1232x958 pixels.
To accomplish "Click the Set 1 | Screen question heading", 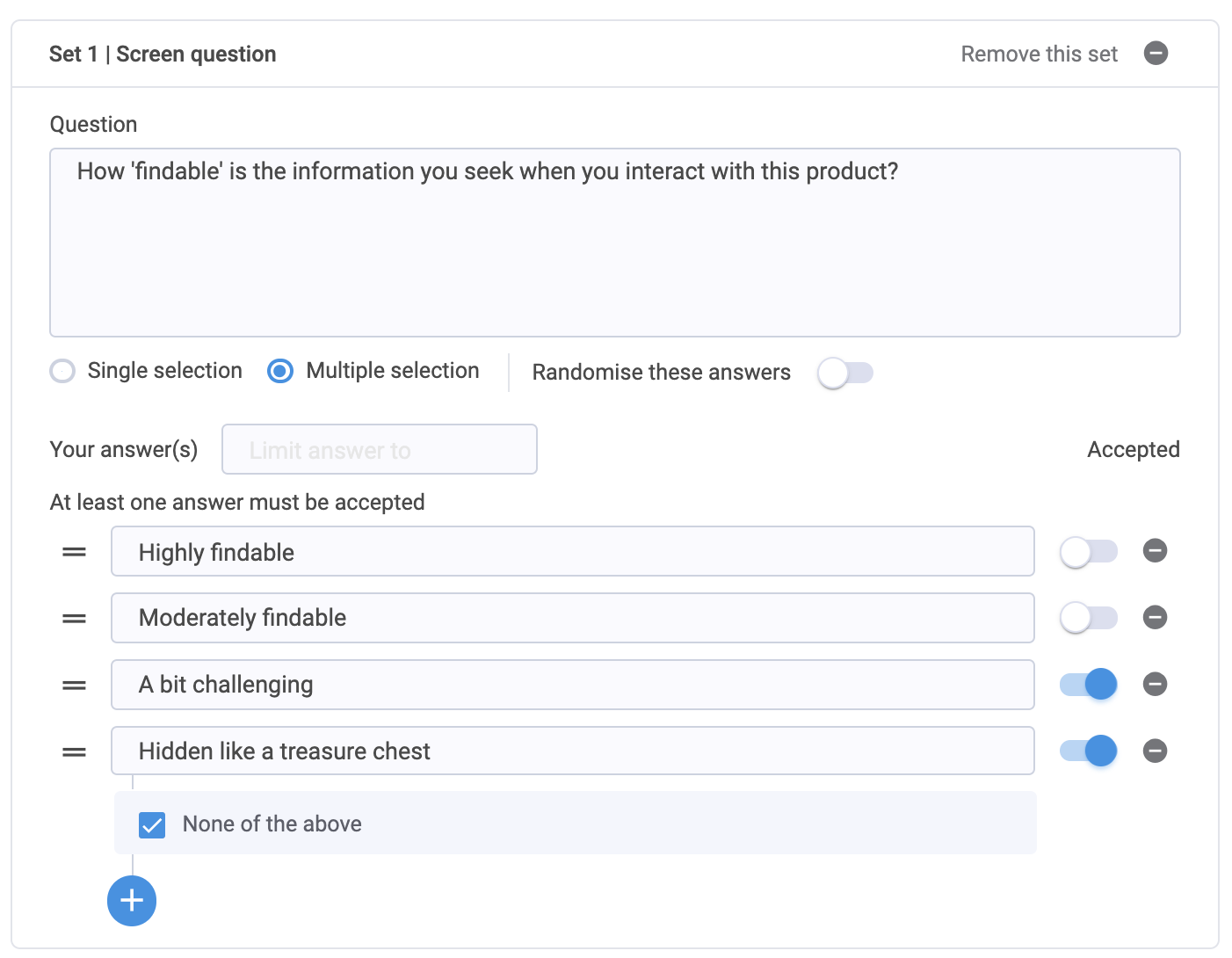I will click(x=163, y=54).
